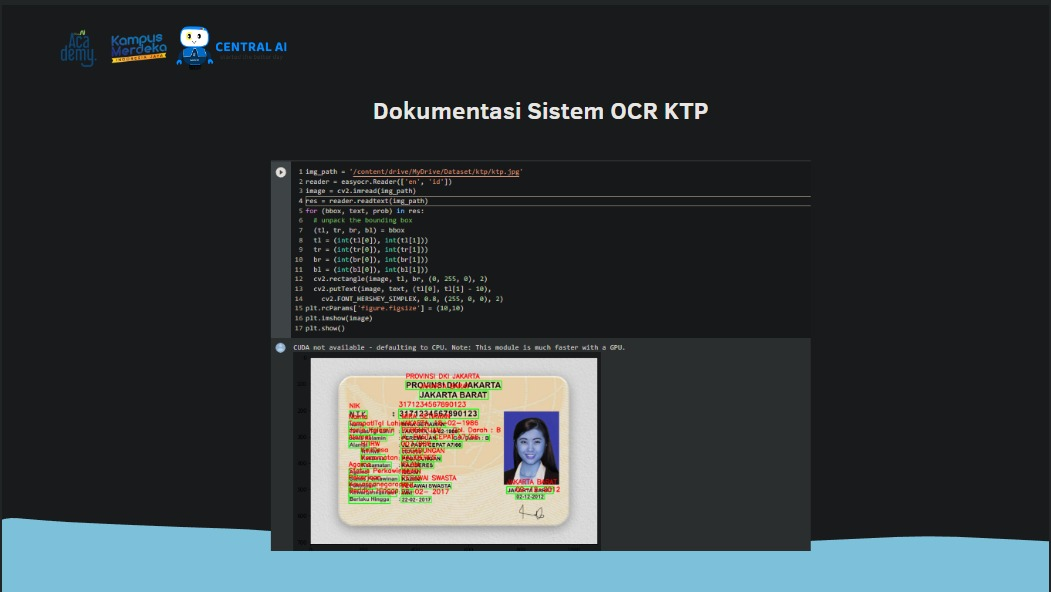Select the CENTRAL AI brand text
1051x592 pixels.
pos(251,47)
